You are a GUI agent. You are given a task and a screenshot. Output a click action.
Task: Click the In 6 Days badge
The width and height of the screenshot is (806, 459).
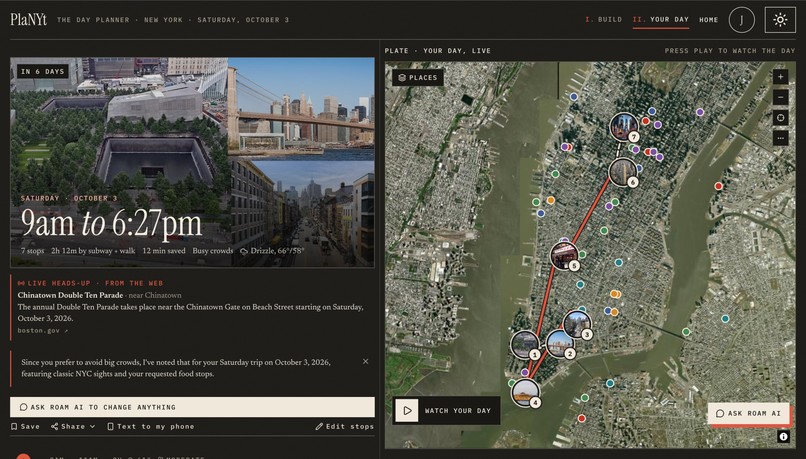43,71
